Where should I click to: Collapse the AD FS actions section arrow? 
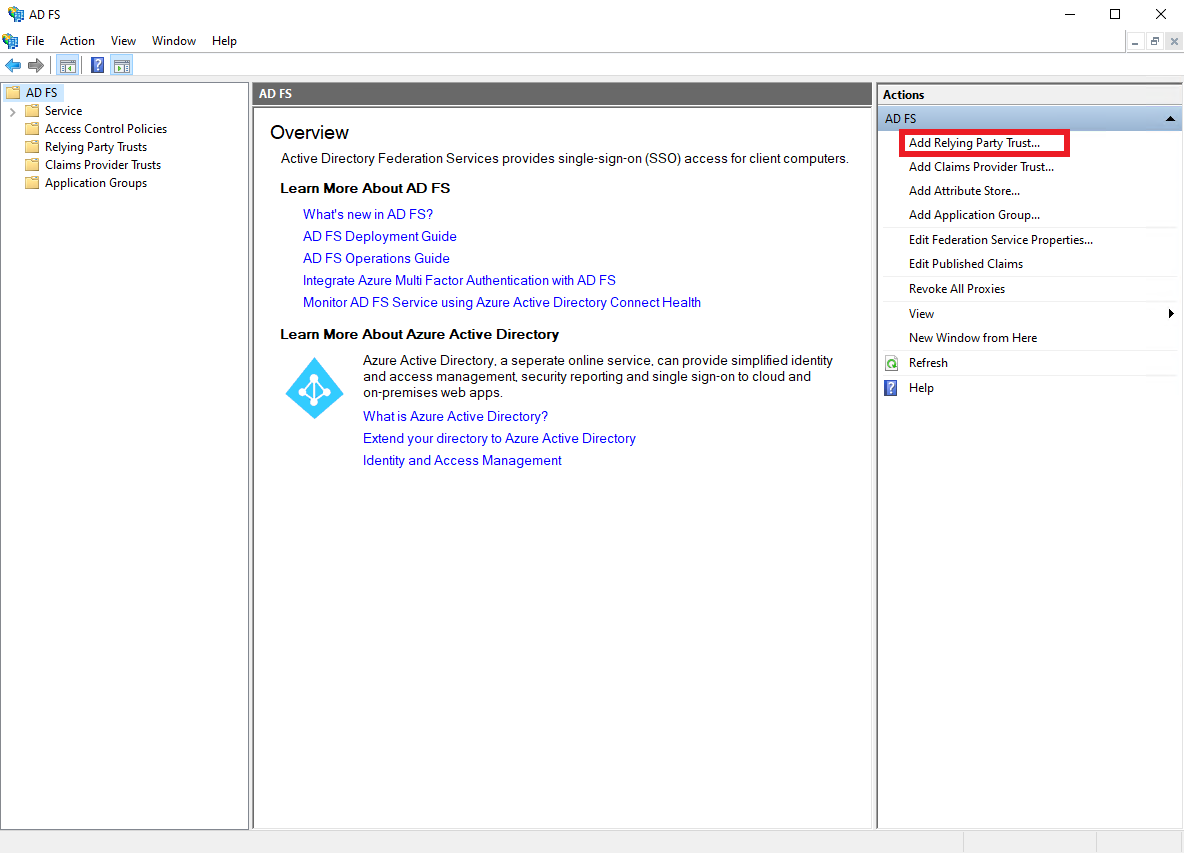pyautogui.click(x=1170, y=119)
